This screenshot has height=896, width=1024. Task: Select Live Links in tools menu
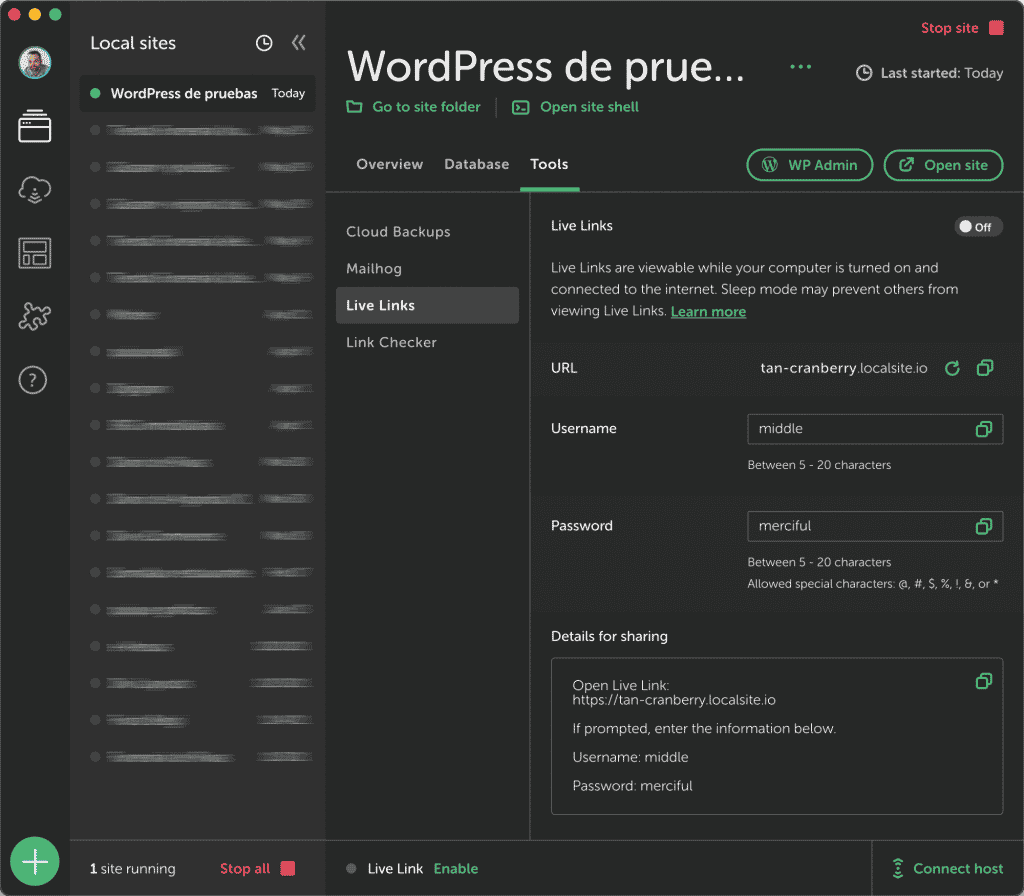click(x=427, y=305)
